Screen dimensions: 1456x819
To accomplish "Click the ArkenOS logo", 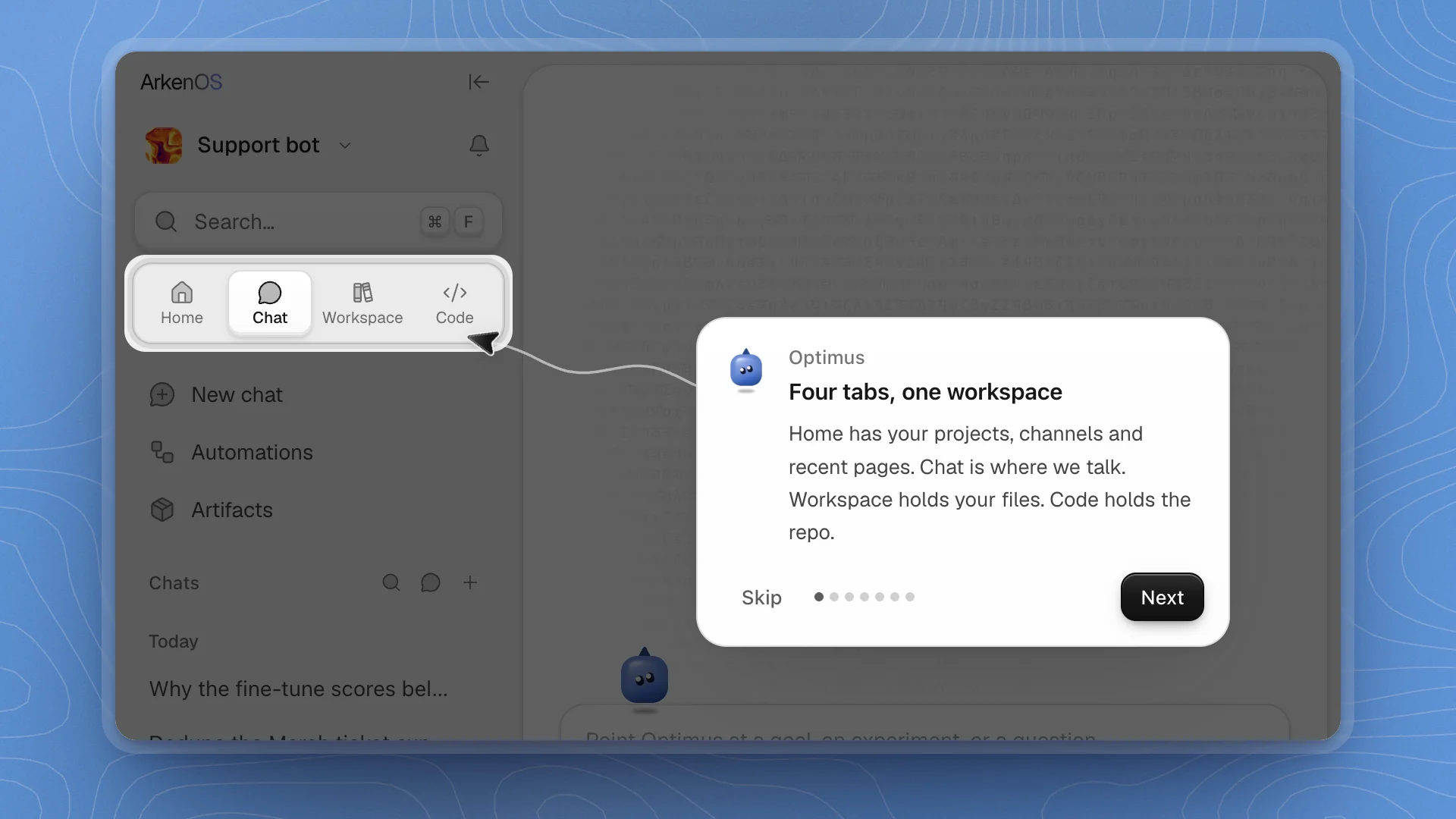I will click(x=181, y=82).
